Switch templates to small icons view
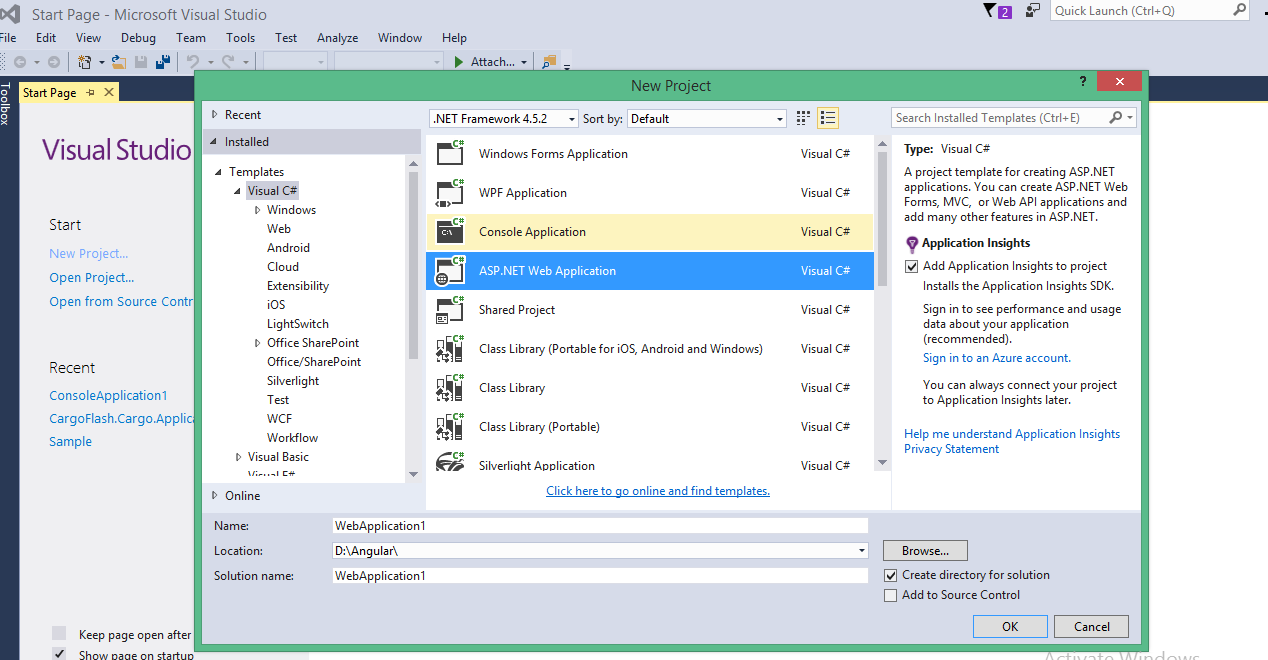 (803, 118)
